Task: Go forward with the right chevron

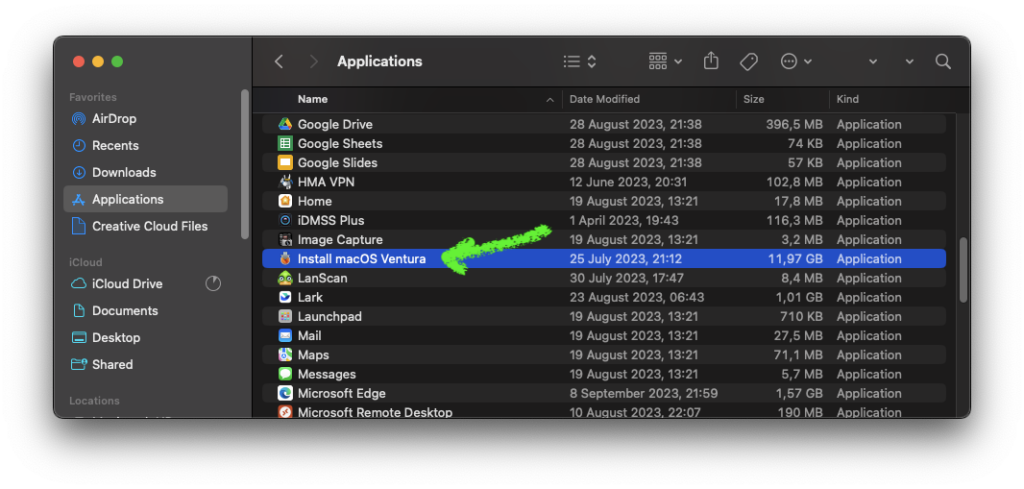Action: pyautogui.click(x=313, y=61)
